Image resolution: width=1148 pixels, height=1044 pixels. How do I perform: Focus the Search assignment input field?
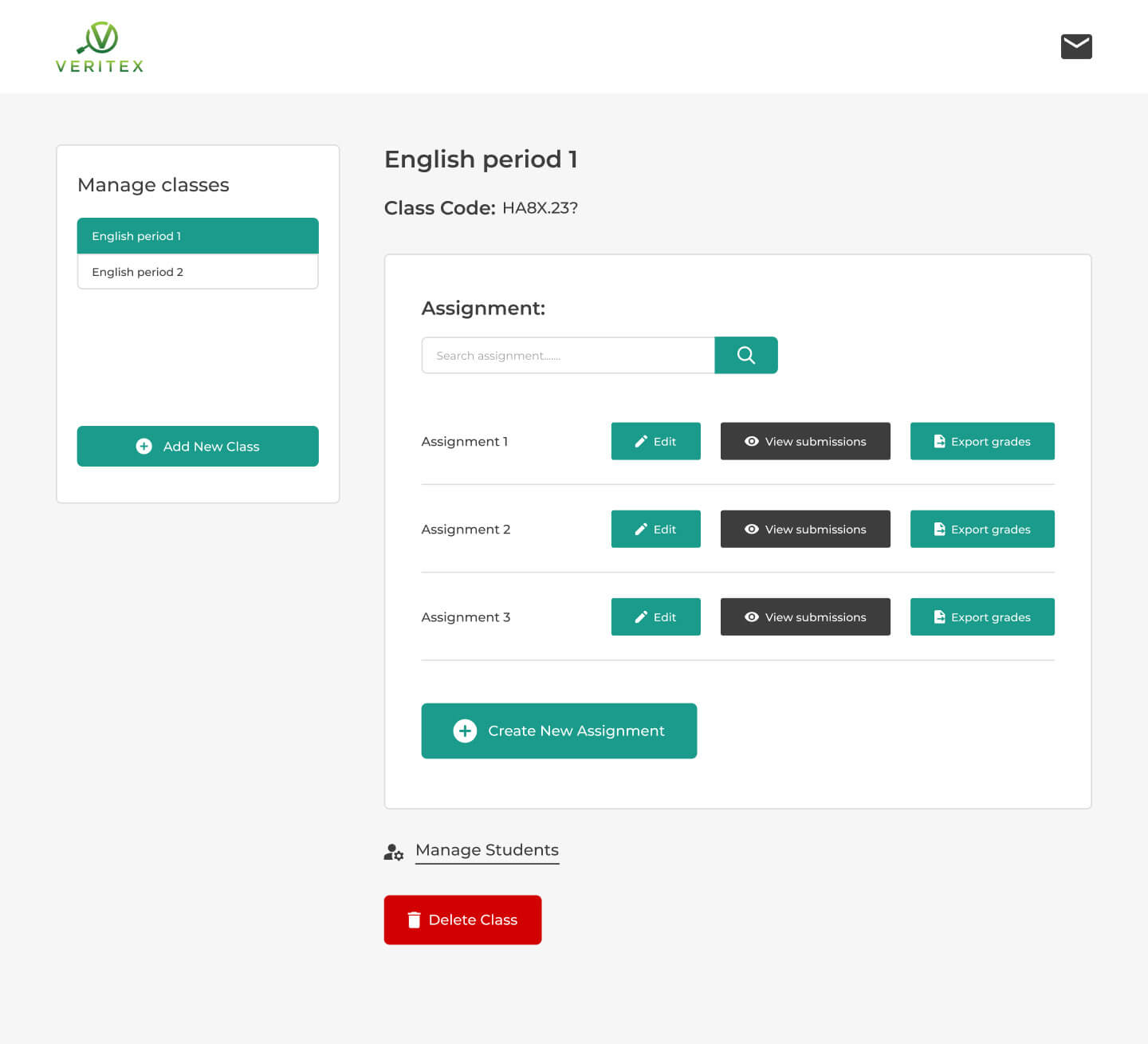pyautogui.click(x=568, y=355)
